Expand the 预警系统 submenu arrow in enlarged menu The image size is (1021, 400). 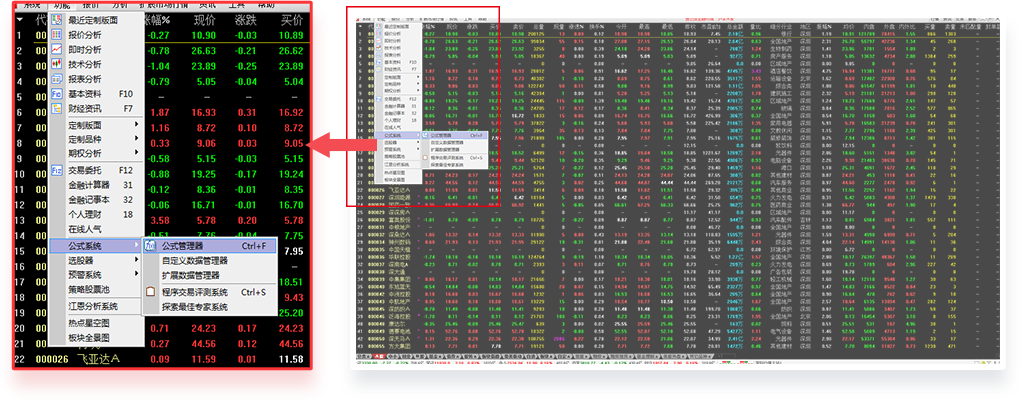click(x=137, y=275)
